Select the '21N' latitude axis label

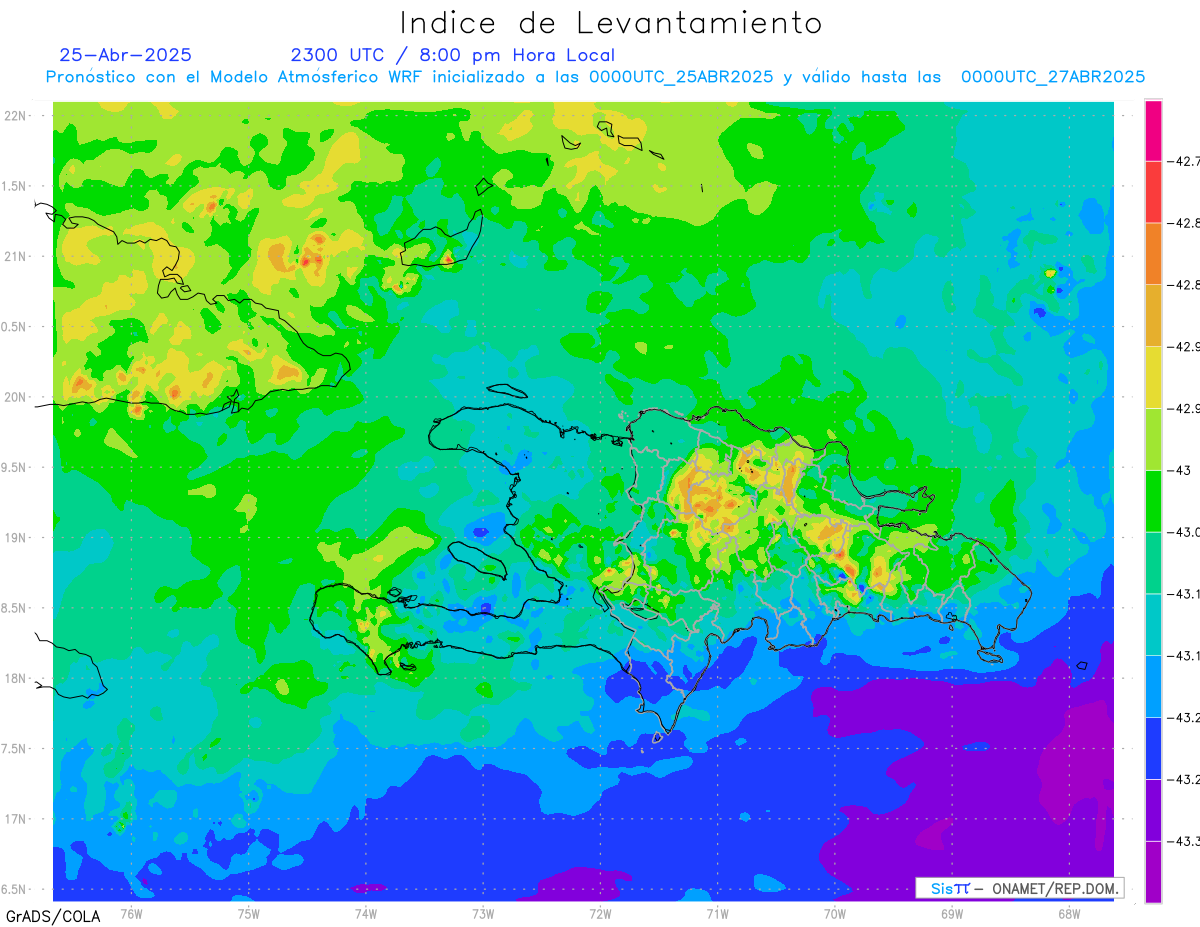tap(15, 256)
